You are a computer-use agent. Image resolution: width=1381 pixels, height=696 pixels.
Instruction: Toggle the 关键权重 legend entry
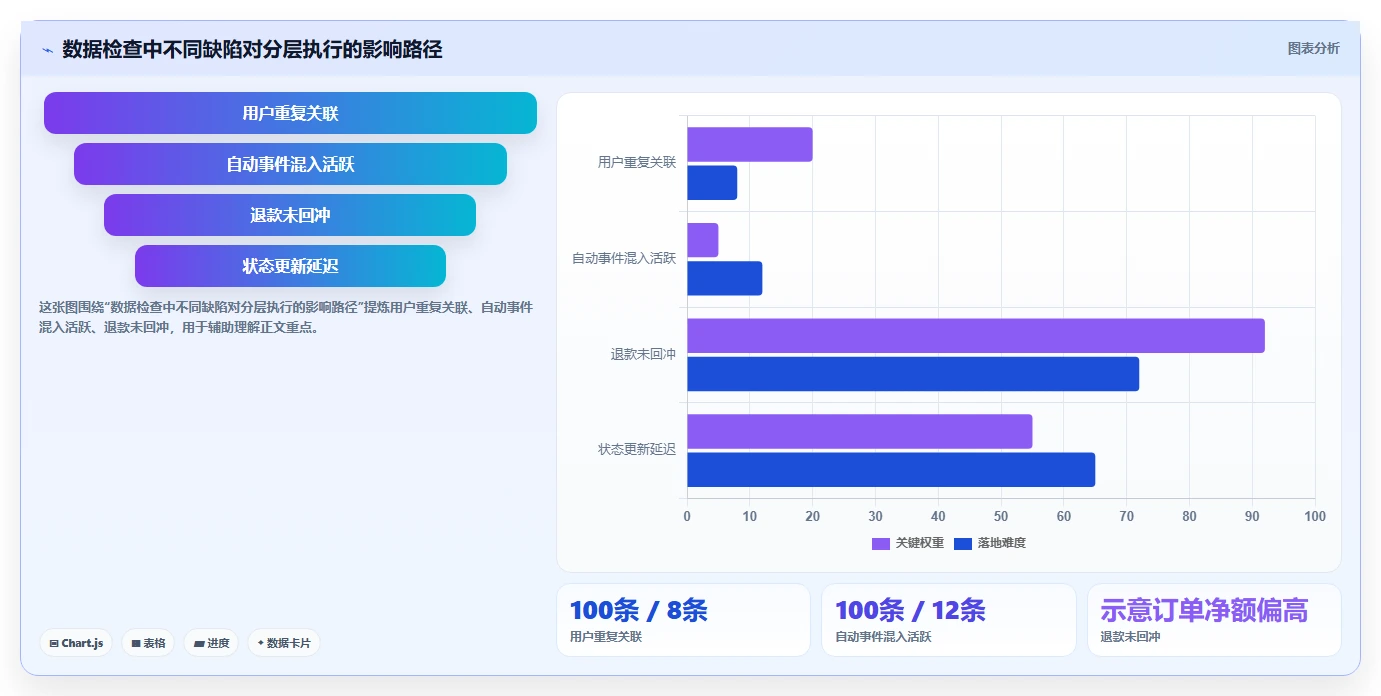click(908, 543)
